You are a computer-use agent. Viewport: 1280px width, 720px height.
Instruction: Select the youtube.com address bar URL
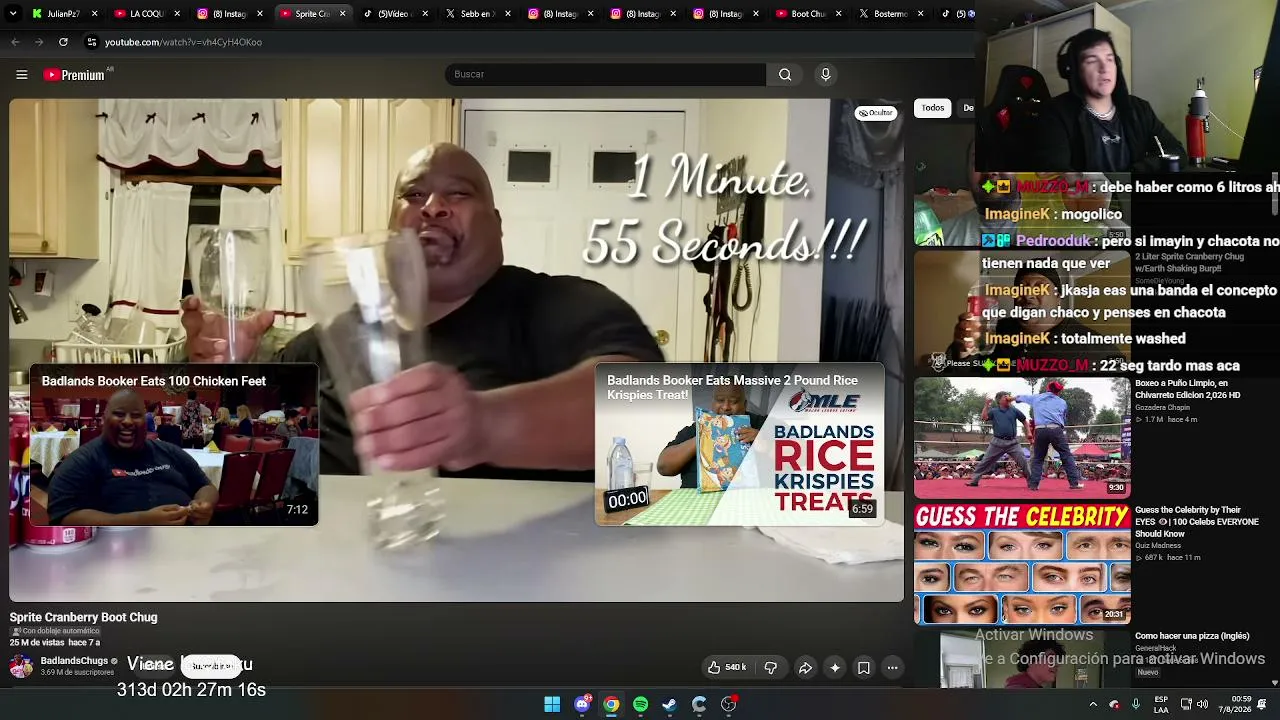(x=183, y=42)
